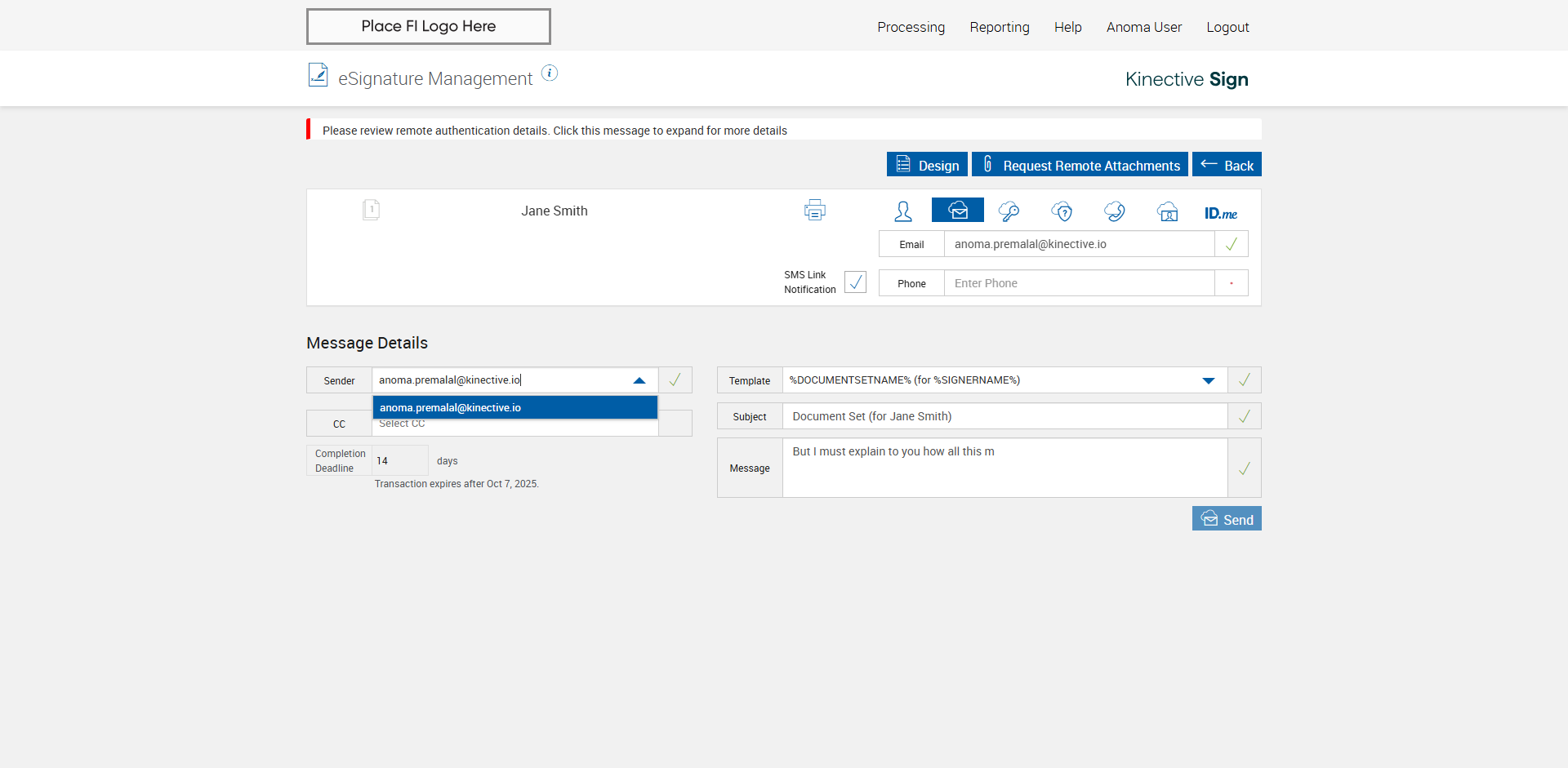This screenshot has width=1568, height=768.
Task: Select the email cloud authentication icon
Action: 957,211
